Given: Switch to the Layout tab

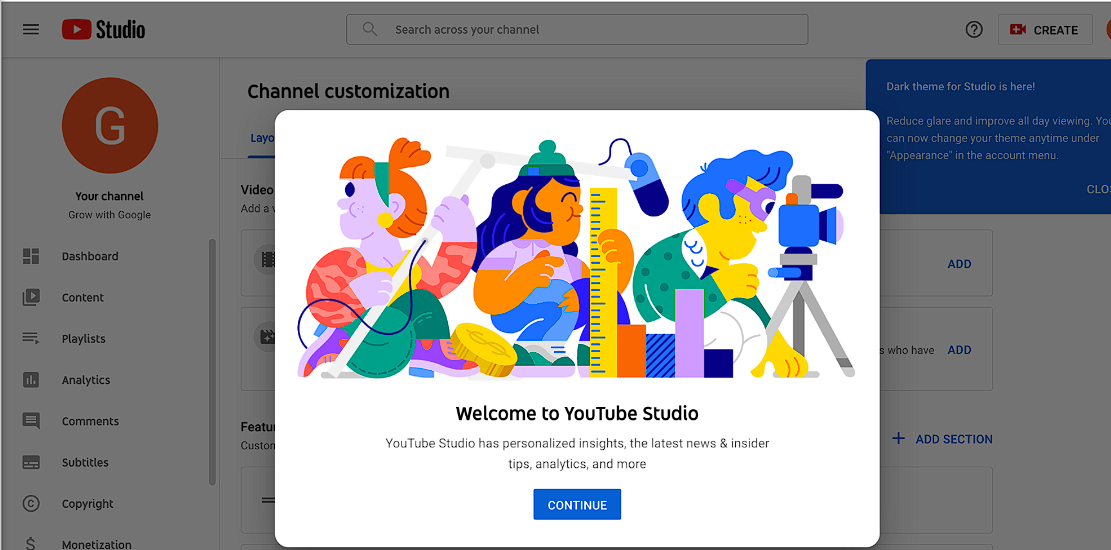Looking at the screenshot, I should coord(261,138).
